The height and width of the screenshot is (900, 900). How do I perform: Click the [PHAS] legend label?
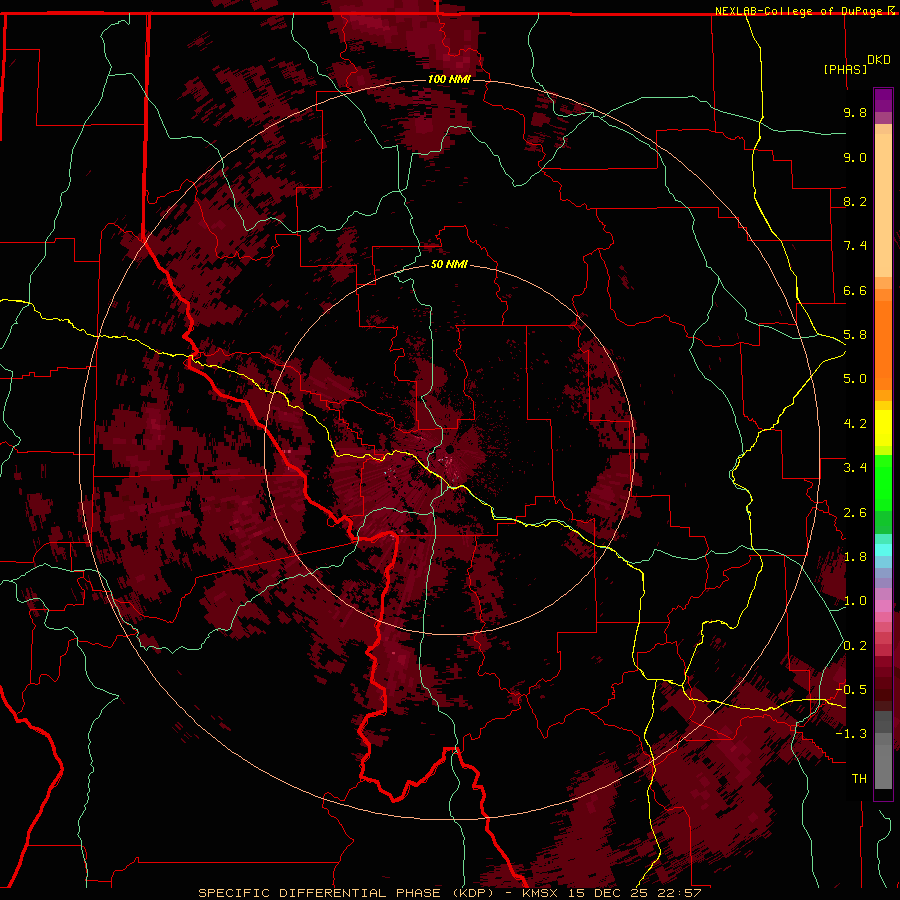845,69
